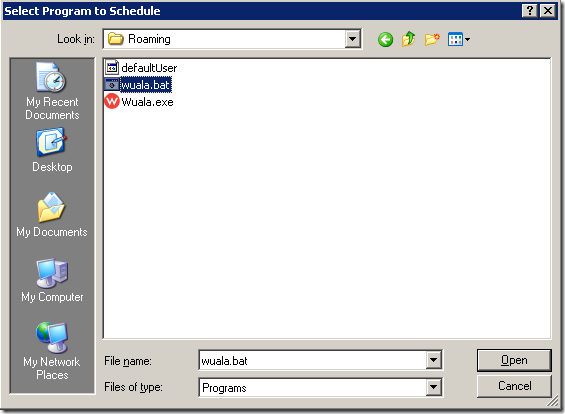
Task: Open the View menu icon
Action: 458,39
